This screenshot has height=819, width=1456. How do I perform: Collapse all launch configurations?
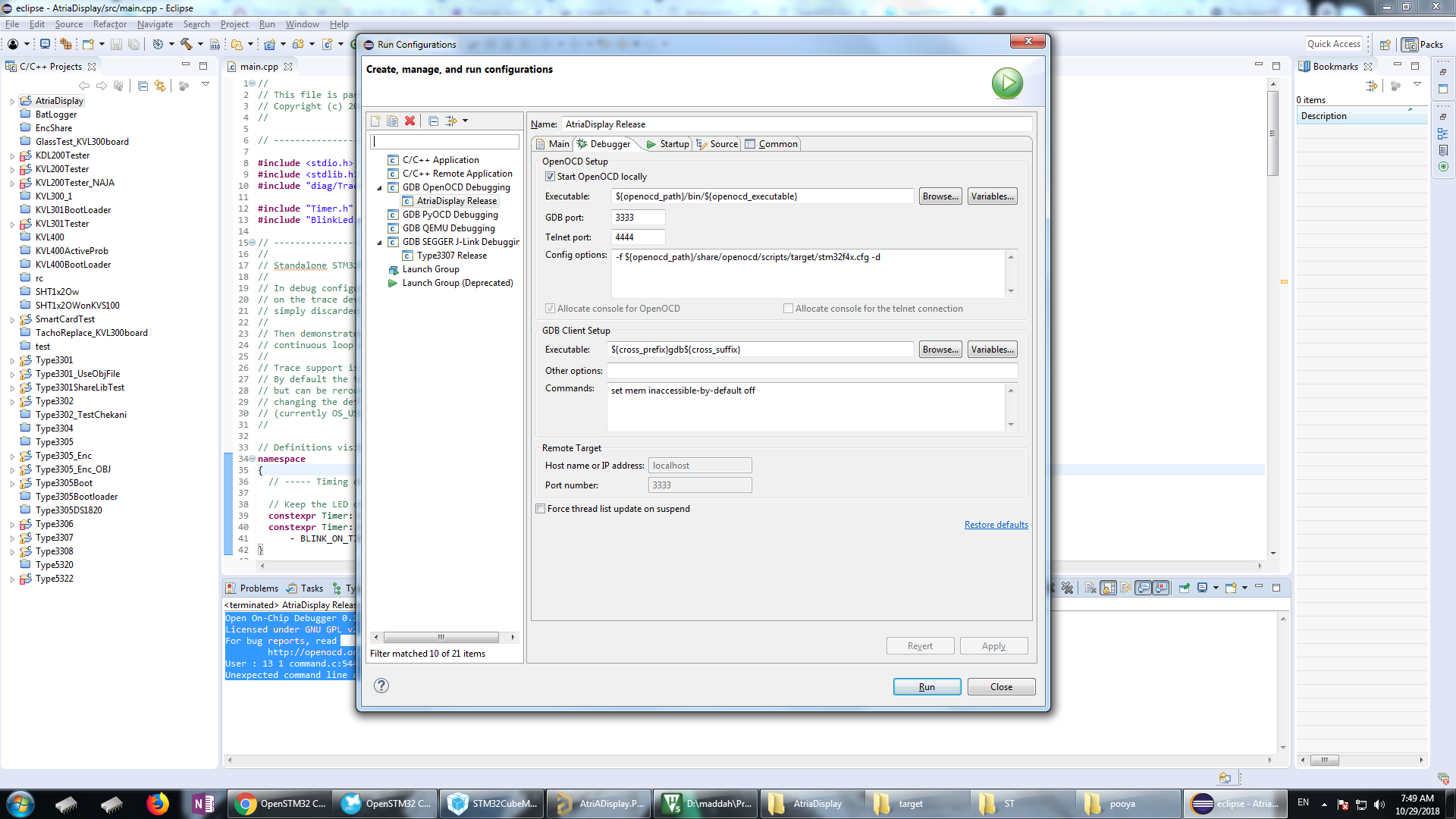coord(433,121)
